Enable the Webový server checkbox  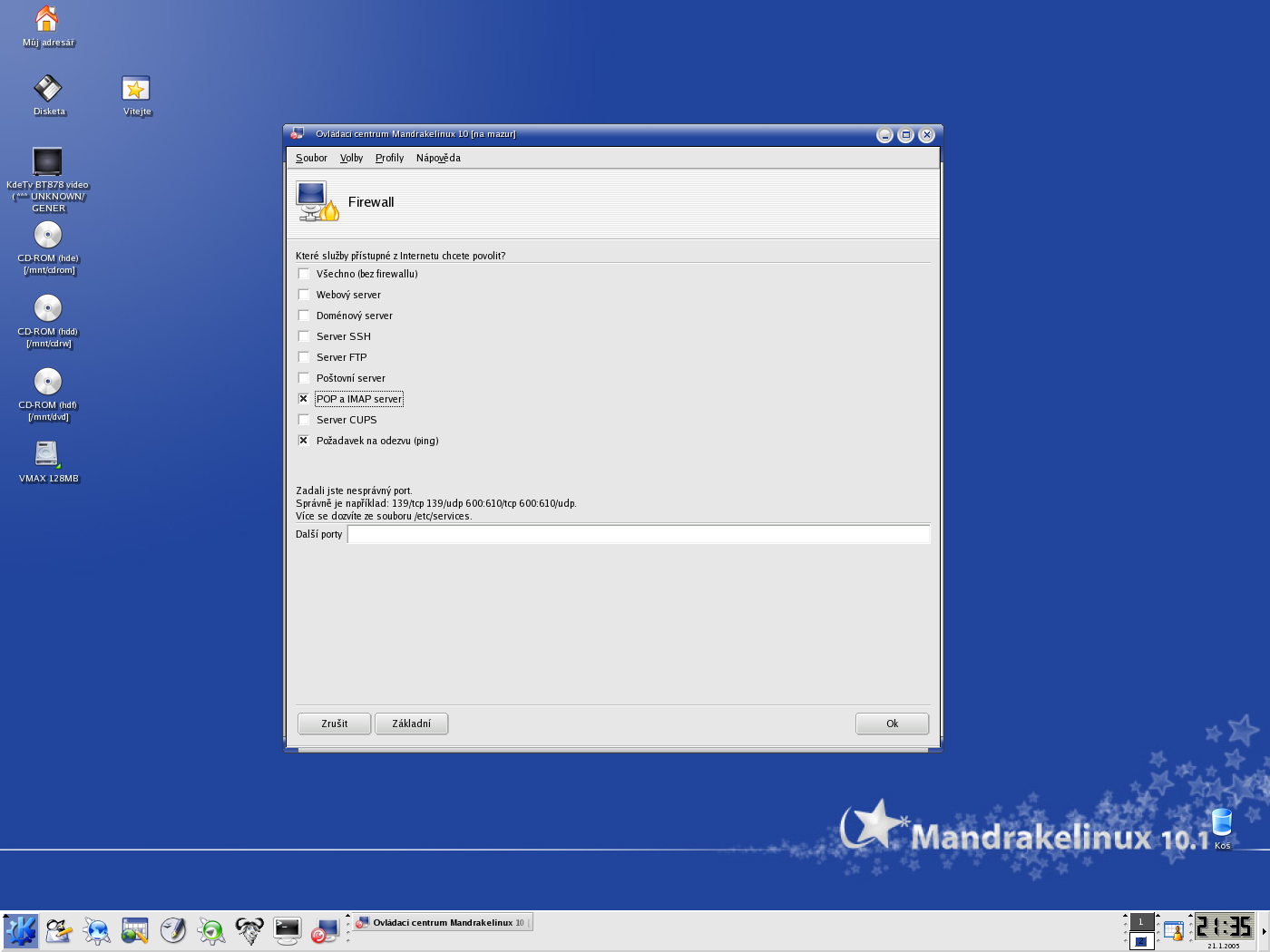[304, 295]
